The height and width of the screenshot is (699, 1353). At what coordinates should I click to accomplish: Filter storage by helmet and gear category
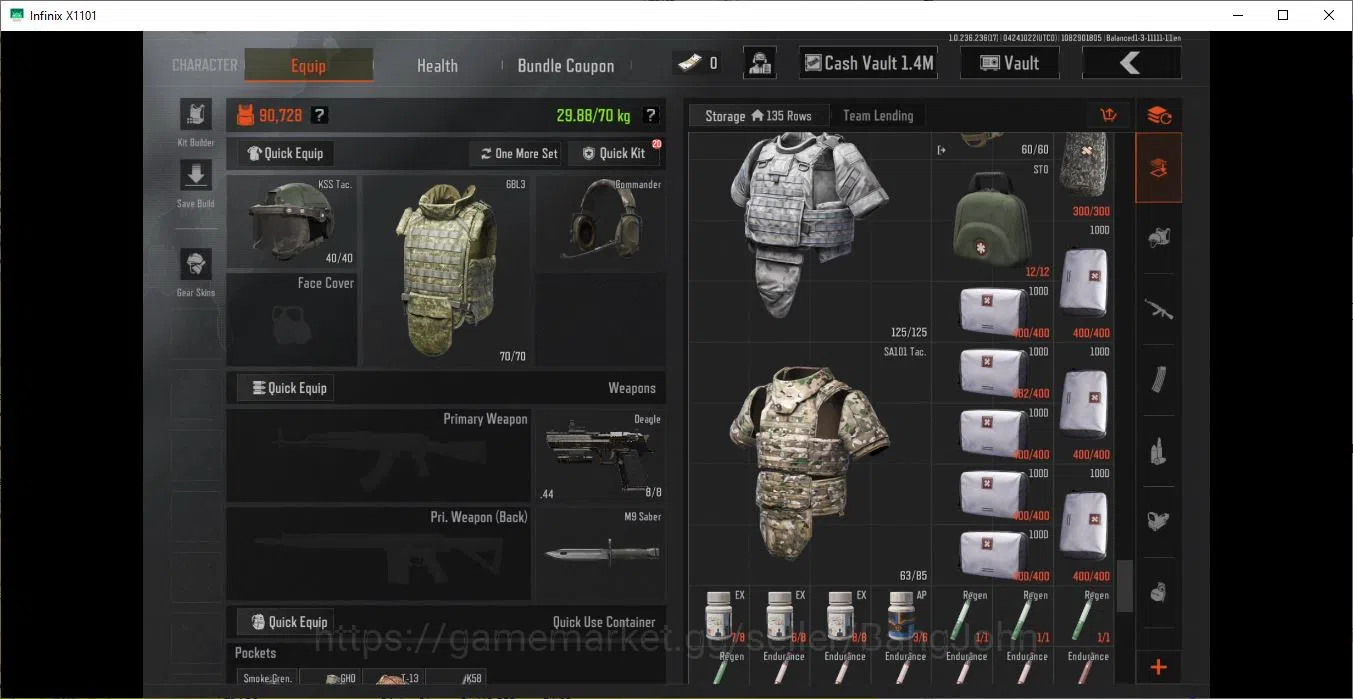1159,239
